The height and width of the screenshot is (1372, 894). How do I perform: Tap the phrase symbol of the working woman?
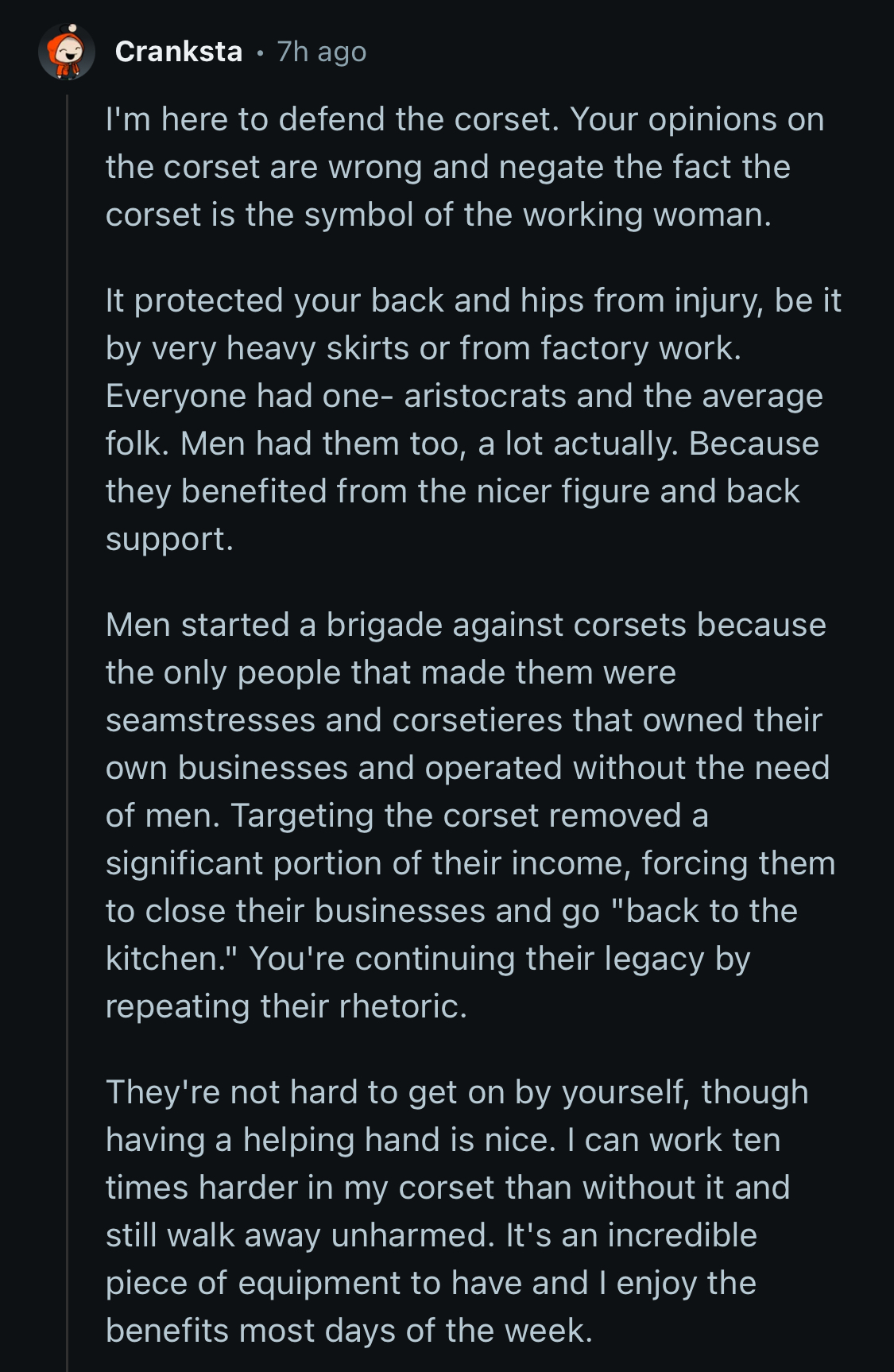point(538,215)
